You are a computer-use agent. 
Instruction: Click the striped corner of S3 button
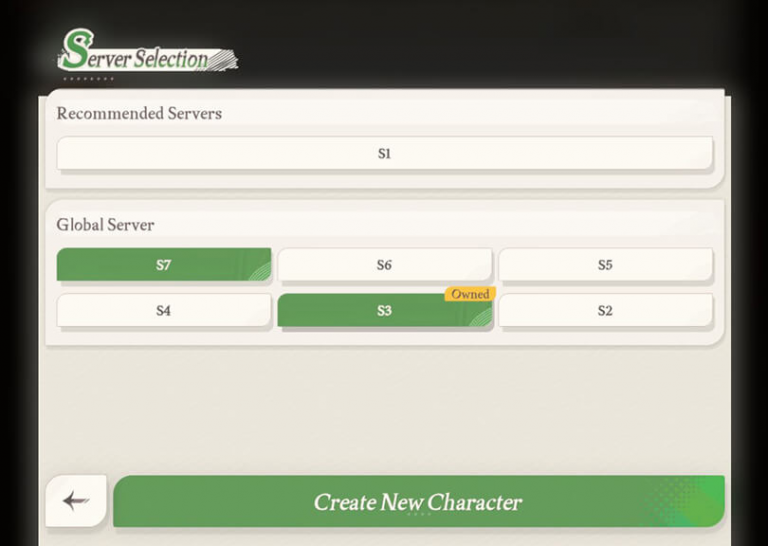pyautogui.click(x=481, y=317)
